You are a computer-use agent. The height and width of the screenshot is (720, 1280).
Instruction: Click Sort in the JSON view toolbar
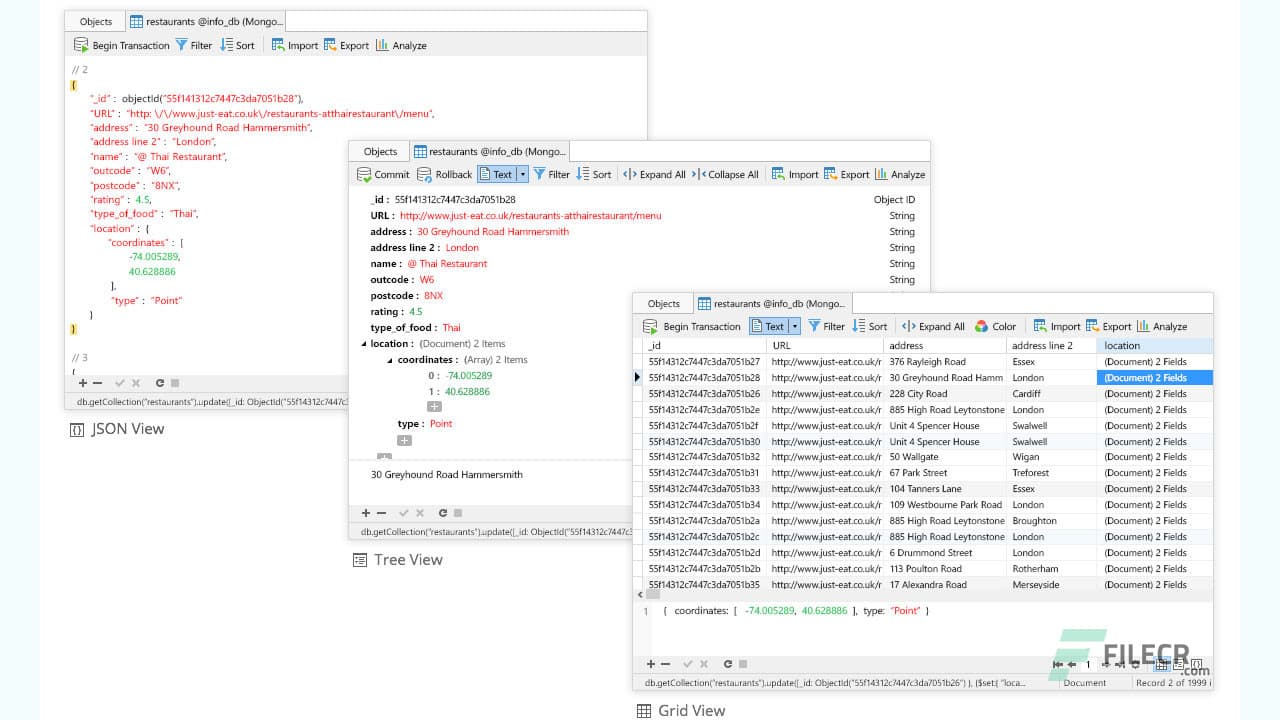(x=236, y=45)
